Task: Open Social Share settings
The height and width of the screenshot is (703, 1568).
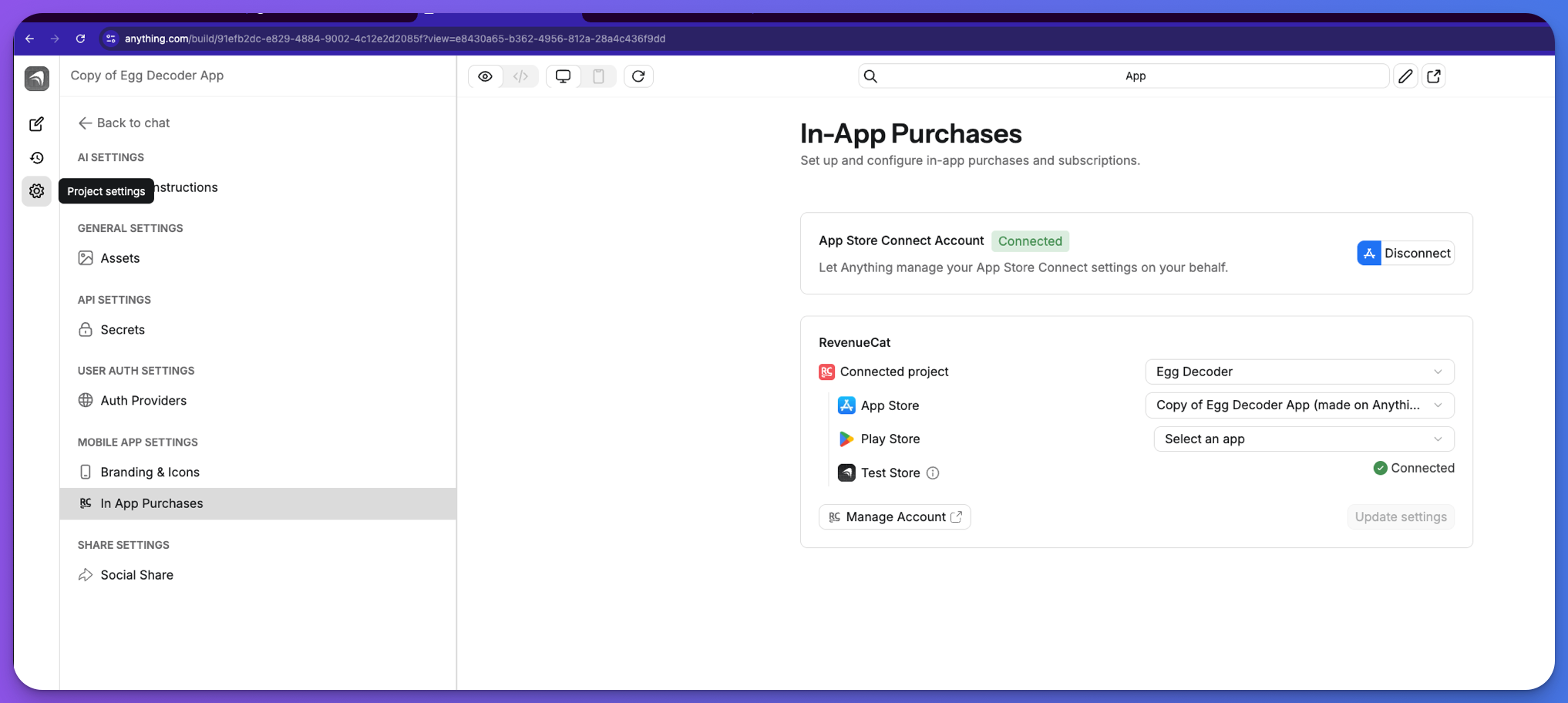Action: pos(257,575)
